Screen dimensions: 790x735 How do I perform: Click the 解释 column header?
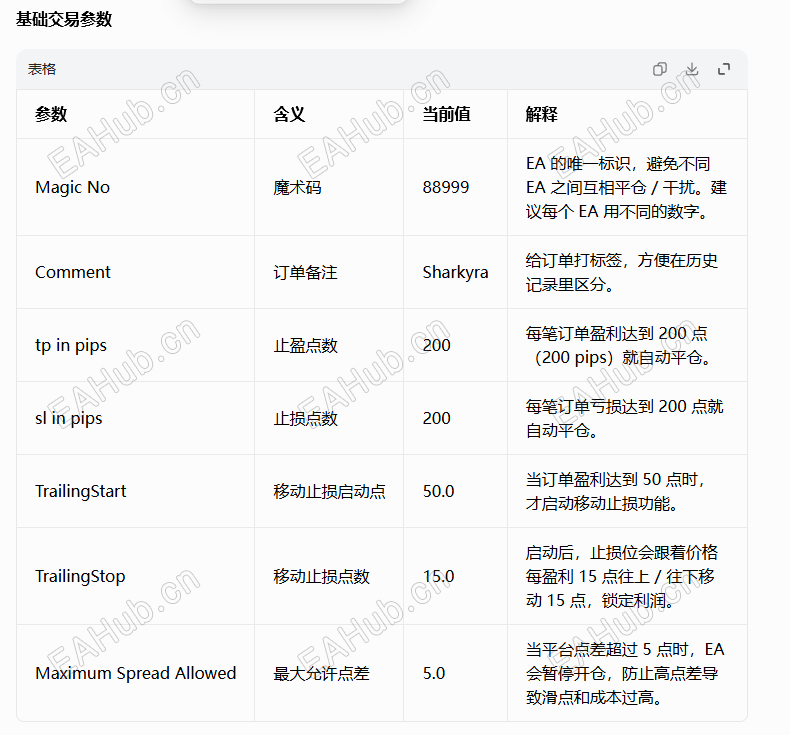click(542, 114)
